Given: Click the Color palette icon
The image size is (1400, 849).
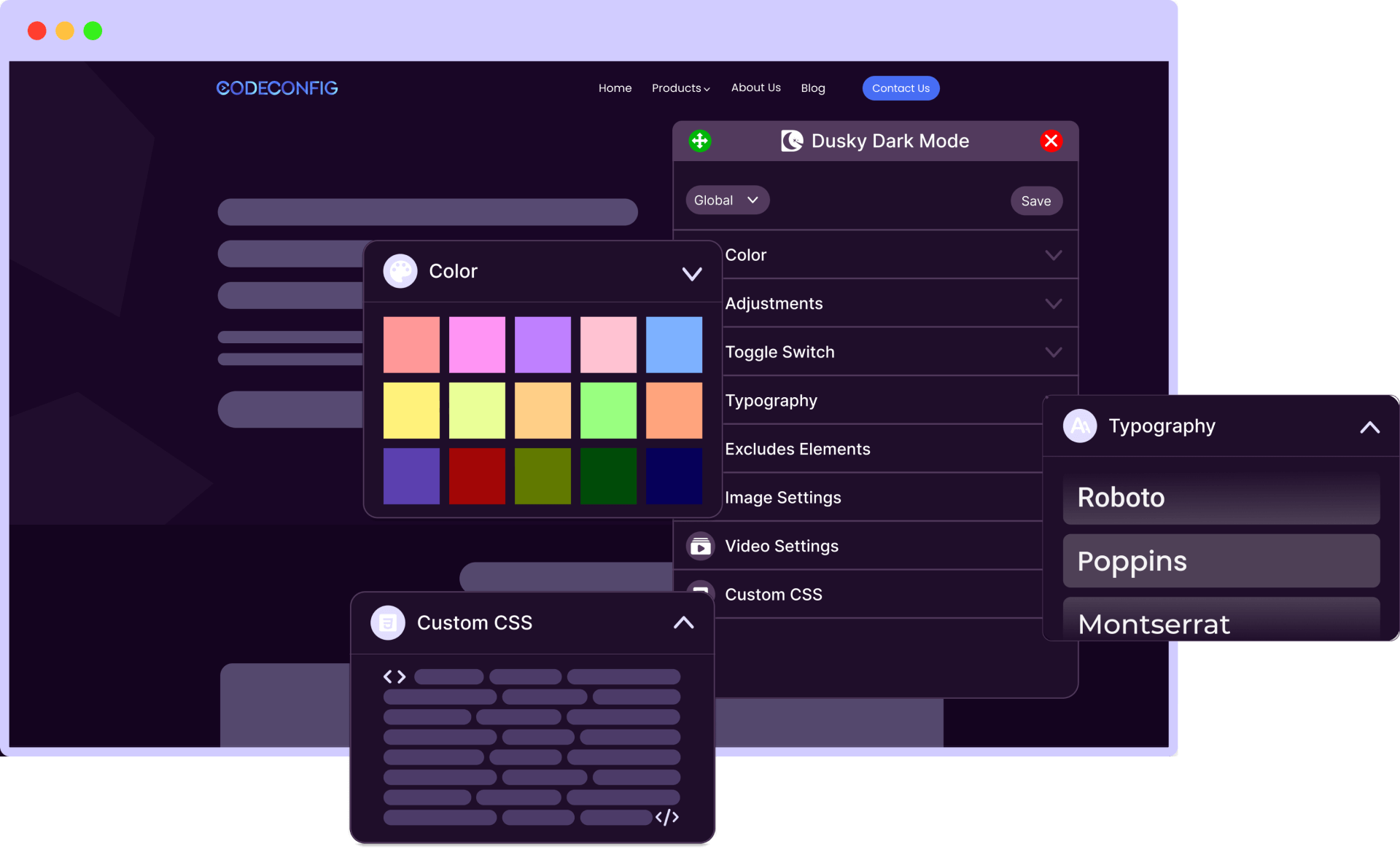Looking at the screenshot, I should [x=400, y=271].
